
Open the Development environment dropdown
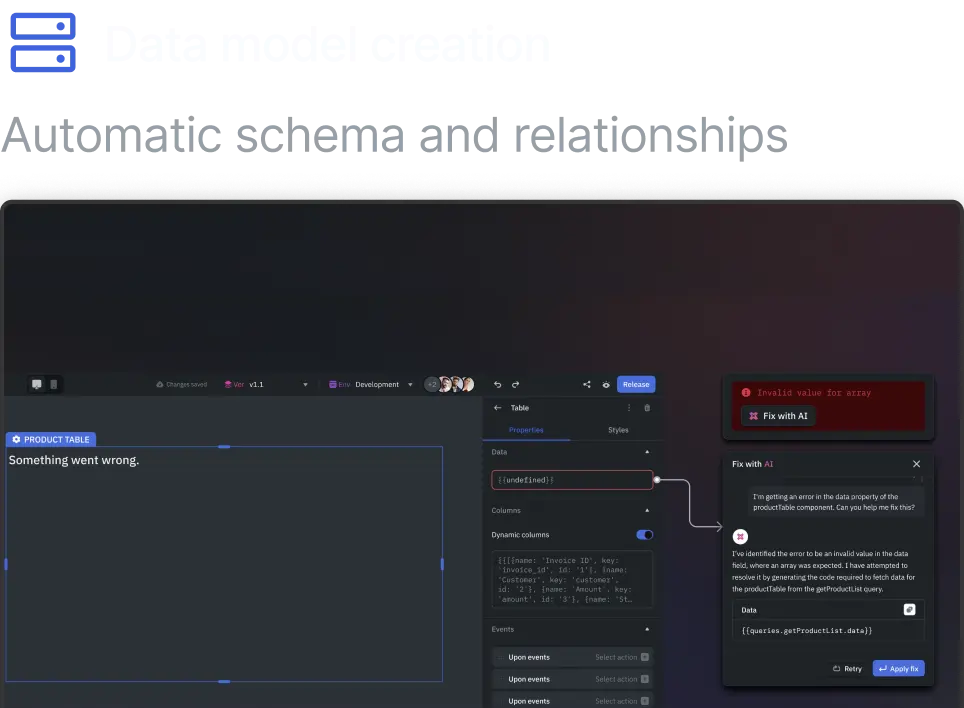tap(410, 384)
